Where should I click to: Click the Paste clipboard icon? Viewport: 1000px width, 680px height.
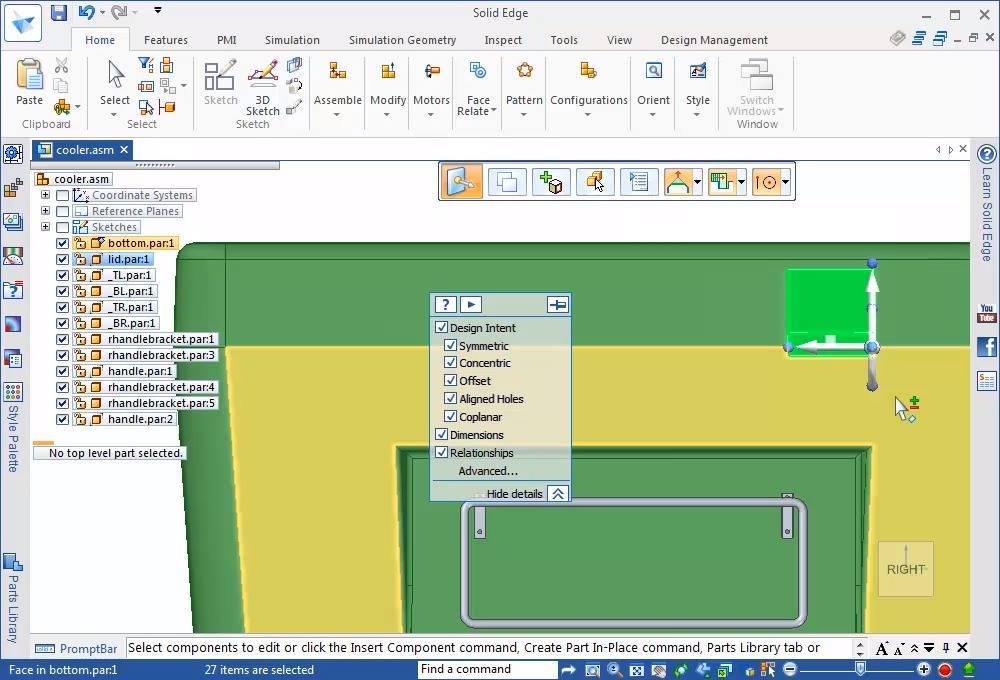(x=29, y=75)
